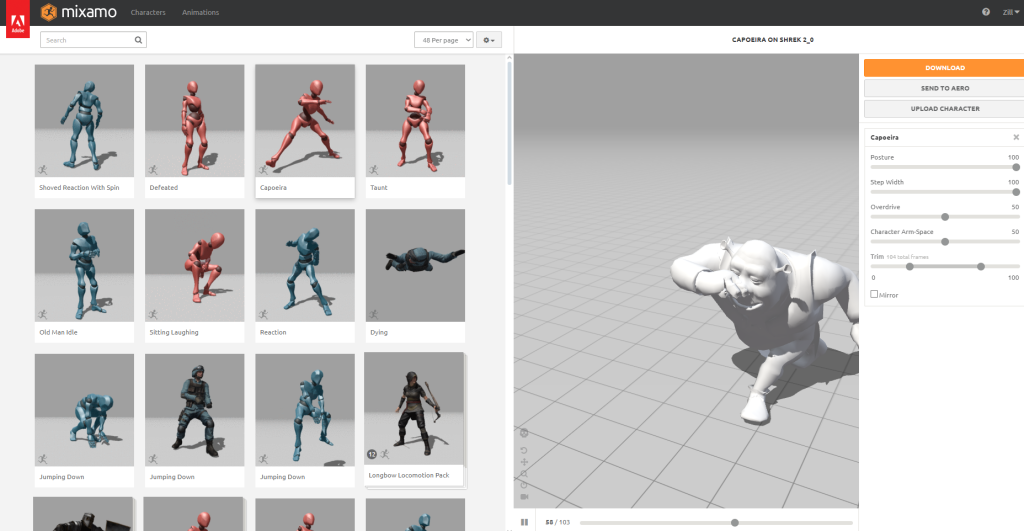Open the Animations tab
Viewport: 1024px width, 531px height.
pos(200,12)
